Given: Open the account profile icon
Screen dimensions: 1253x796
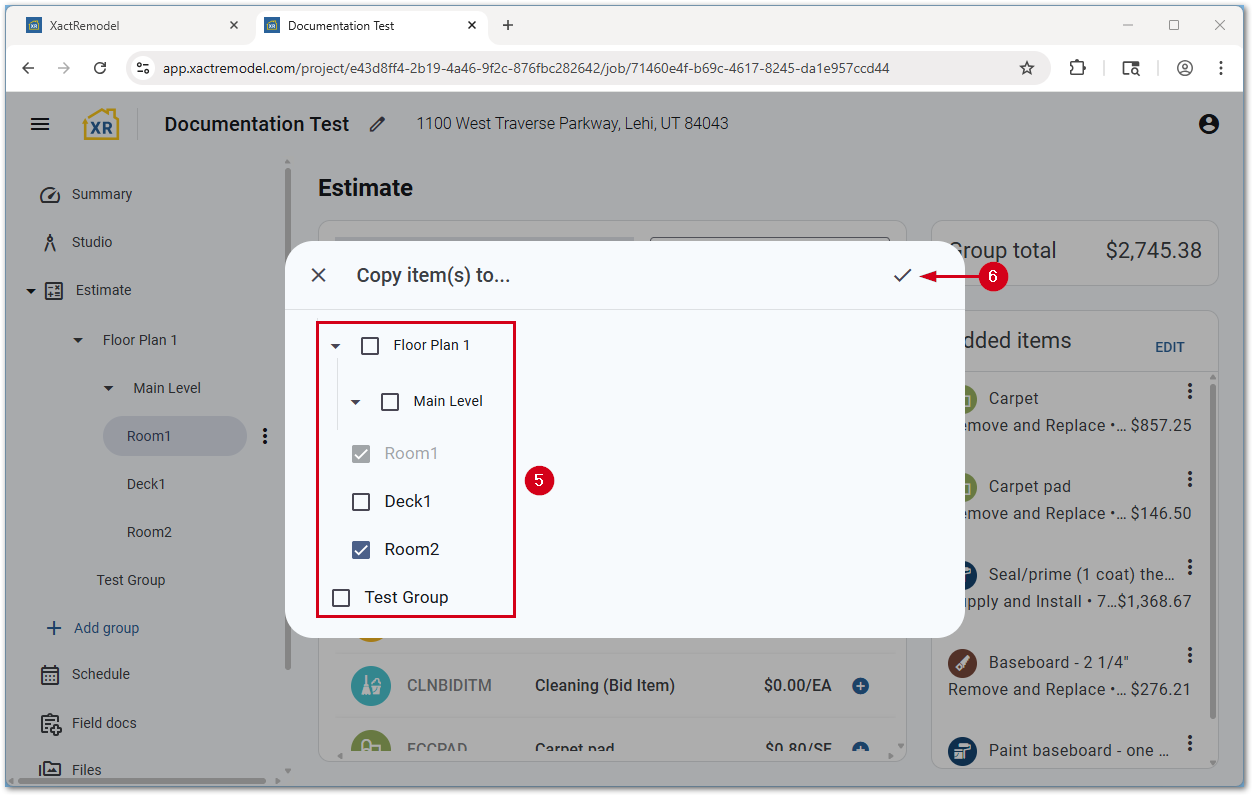Looking at the screenshot, I should pos(1208,124).
